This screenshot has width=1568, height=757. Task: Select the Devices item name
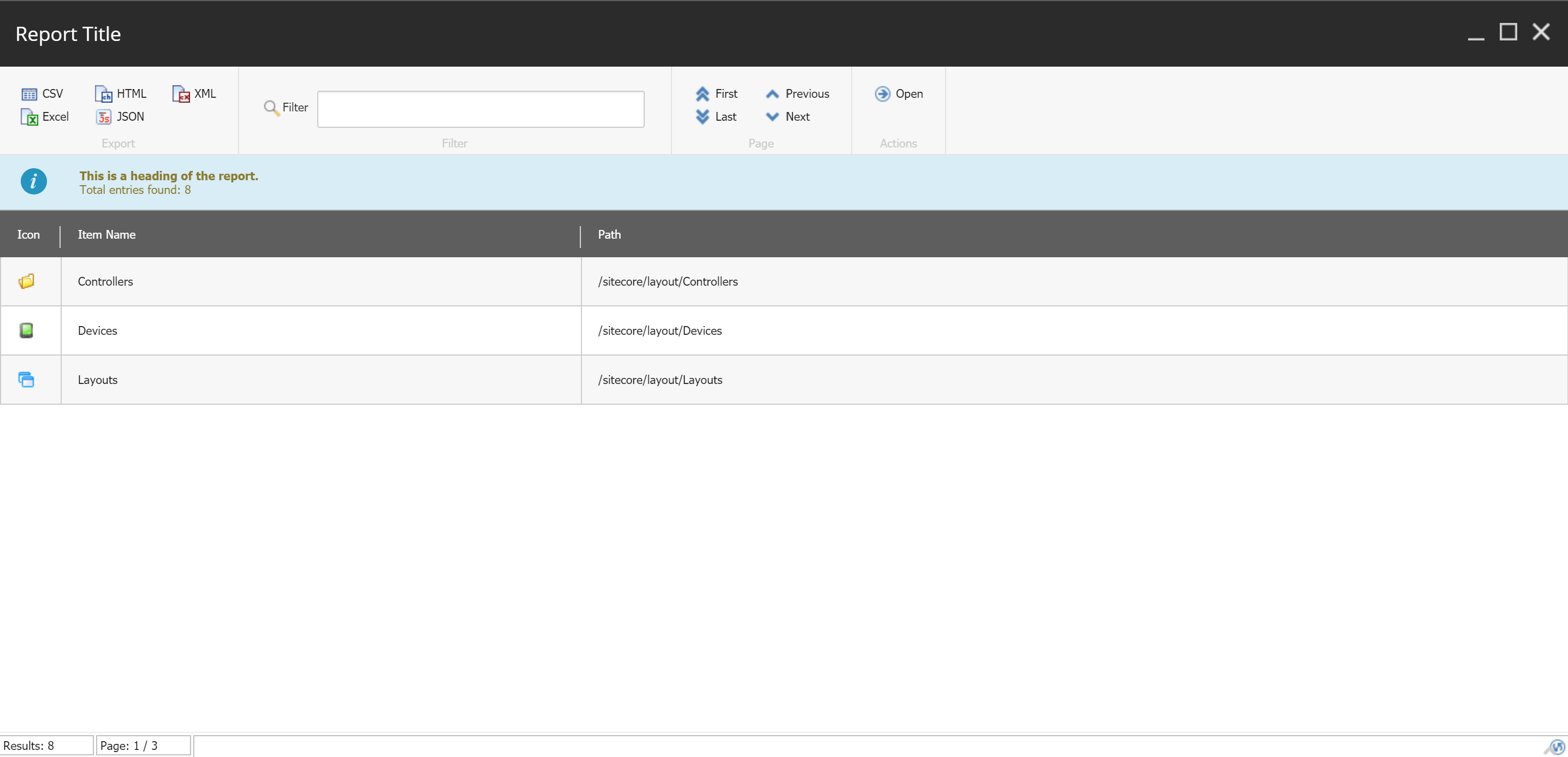click(x=97, y=330)
